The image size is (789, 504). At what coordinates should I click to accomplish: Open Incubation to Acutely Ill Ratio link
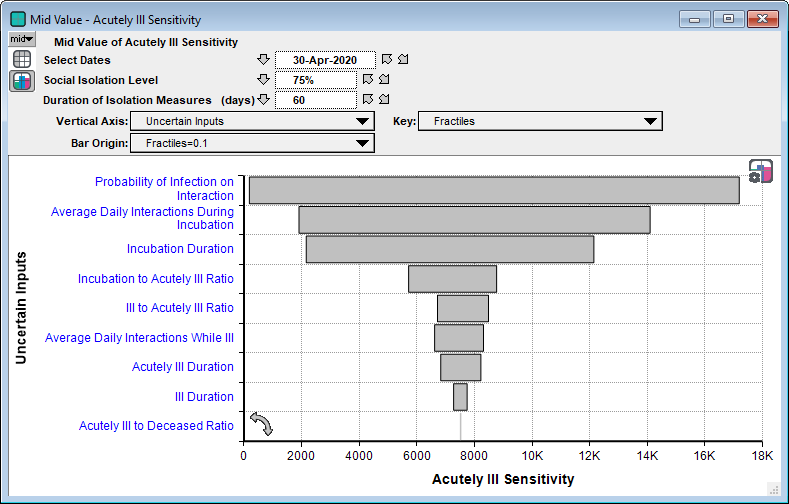pos(155,279)
